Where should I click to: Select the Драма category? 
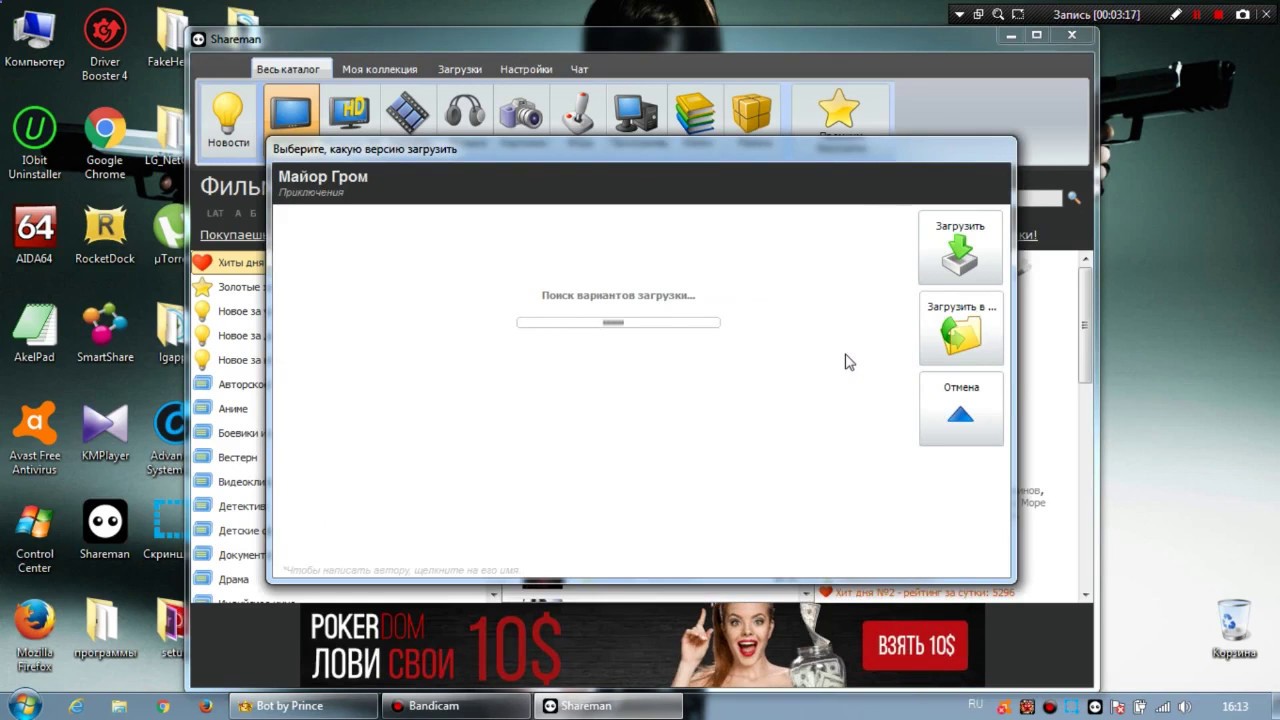tap(229, 579)
